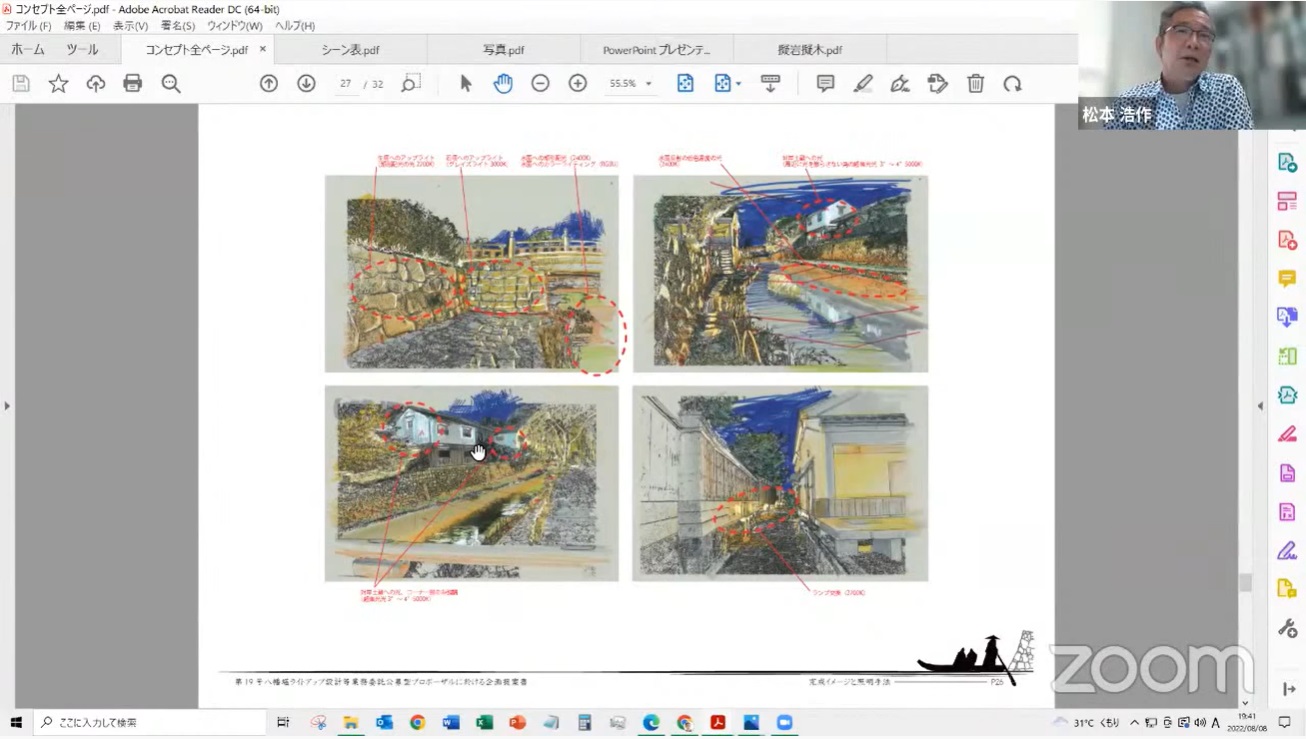
Task: Switch to the ホーム tab
Action: click(28, 49)
